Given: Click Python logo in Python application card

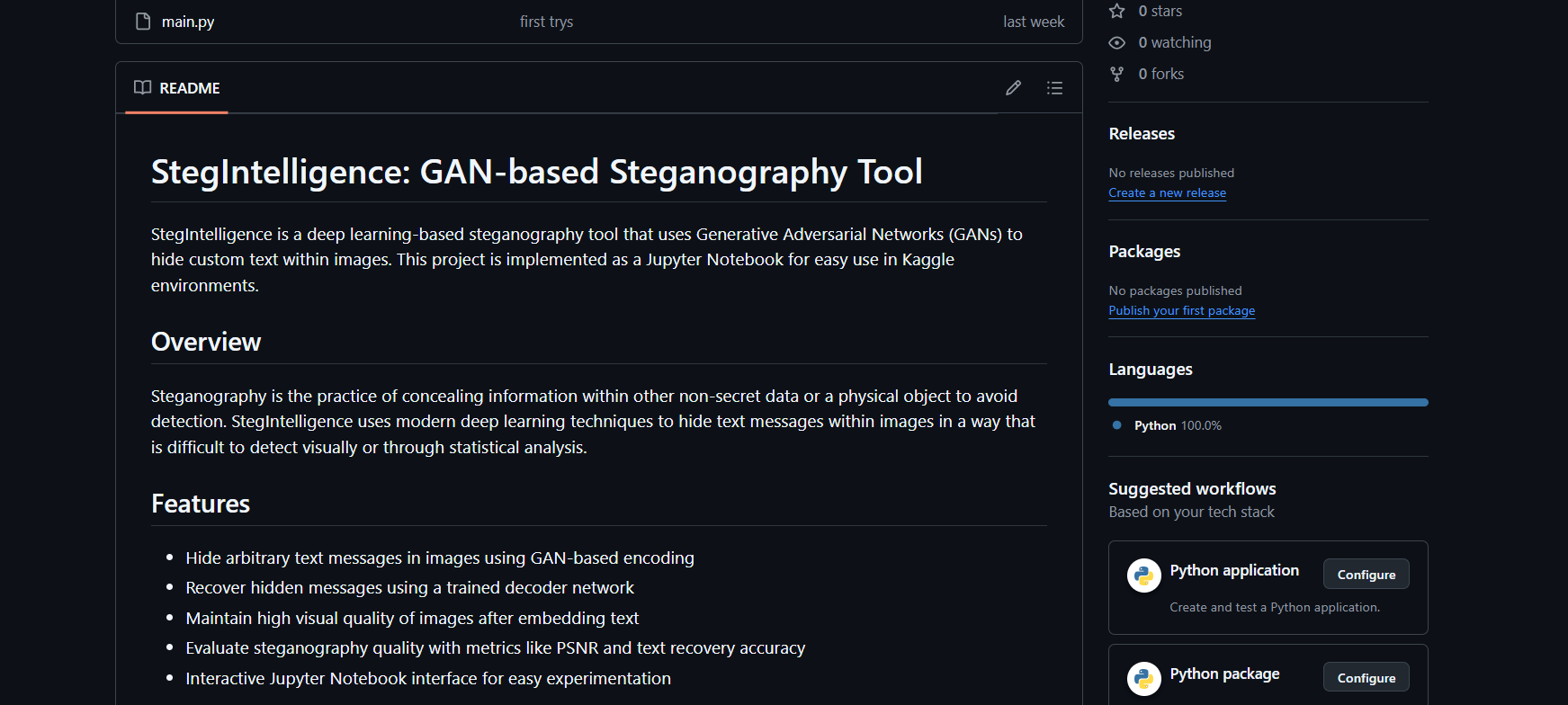Looking at the screenshot, I should coord(1144,576).
